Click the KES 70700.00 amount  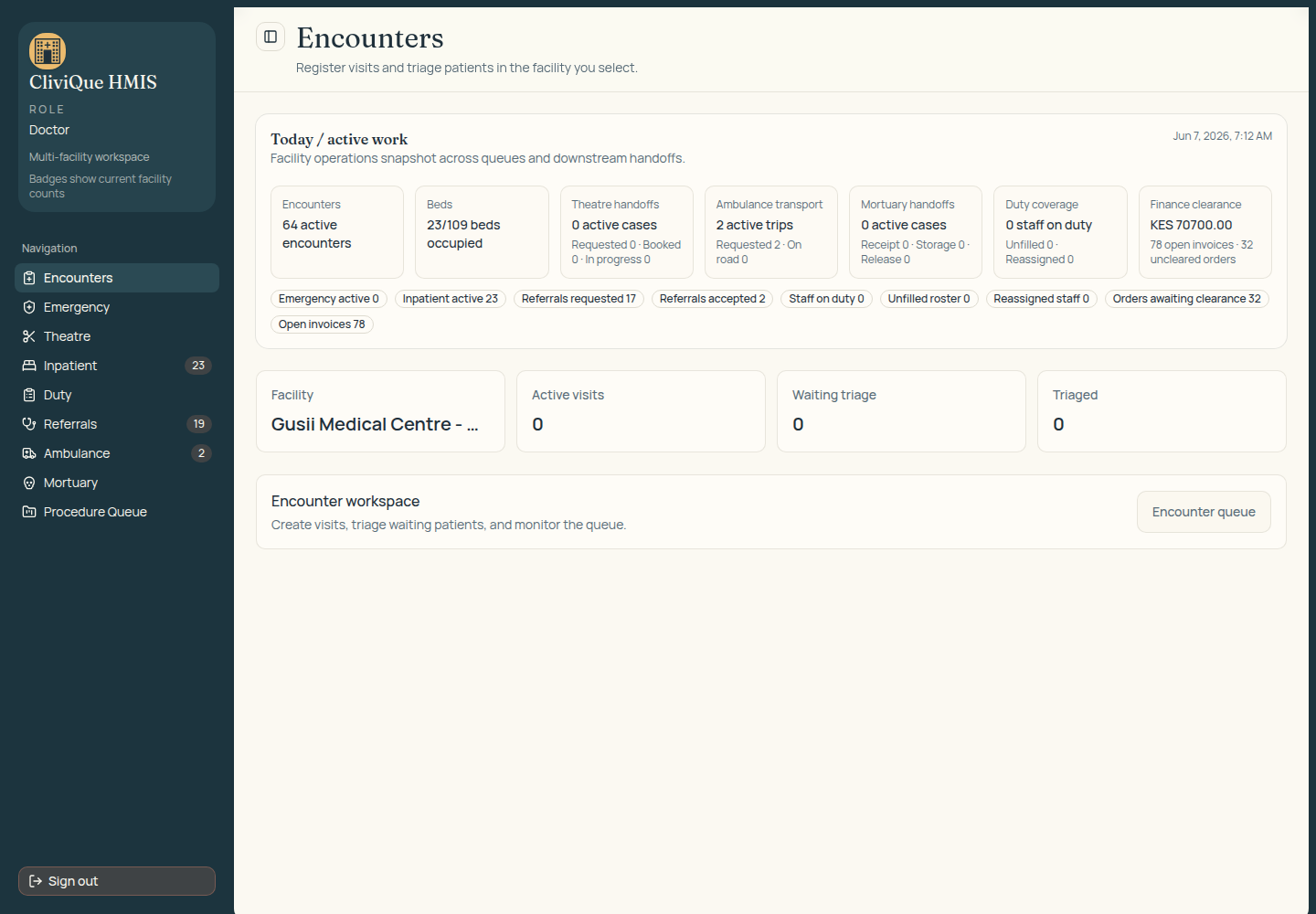tap(1191, 225)
